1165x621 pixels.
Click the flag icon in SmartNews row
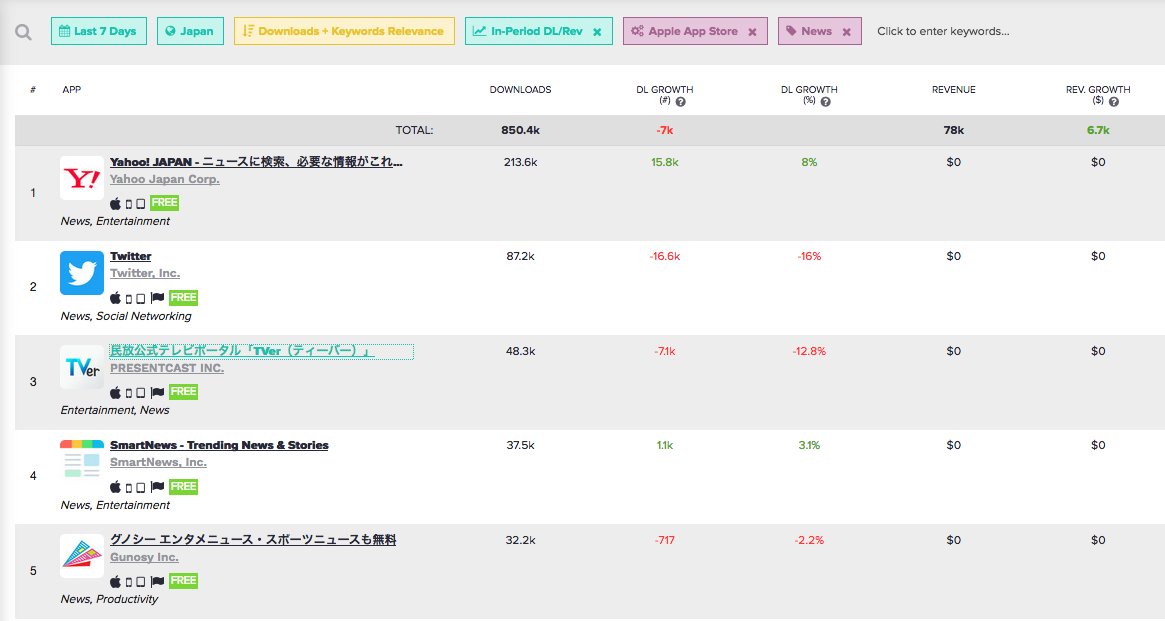pos(157,487)
